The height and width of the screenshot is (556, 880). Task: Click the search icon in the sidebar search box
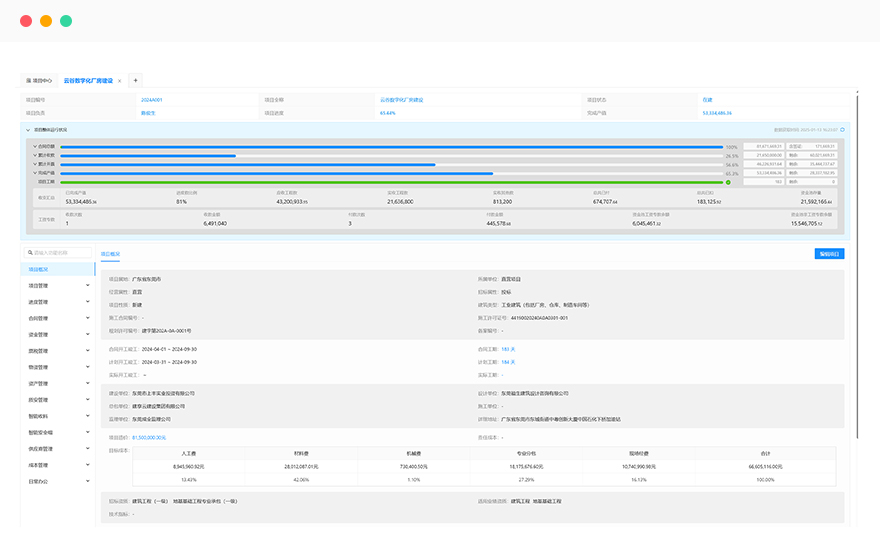pyautogui.click(x=30, y=253)
